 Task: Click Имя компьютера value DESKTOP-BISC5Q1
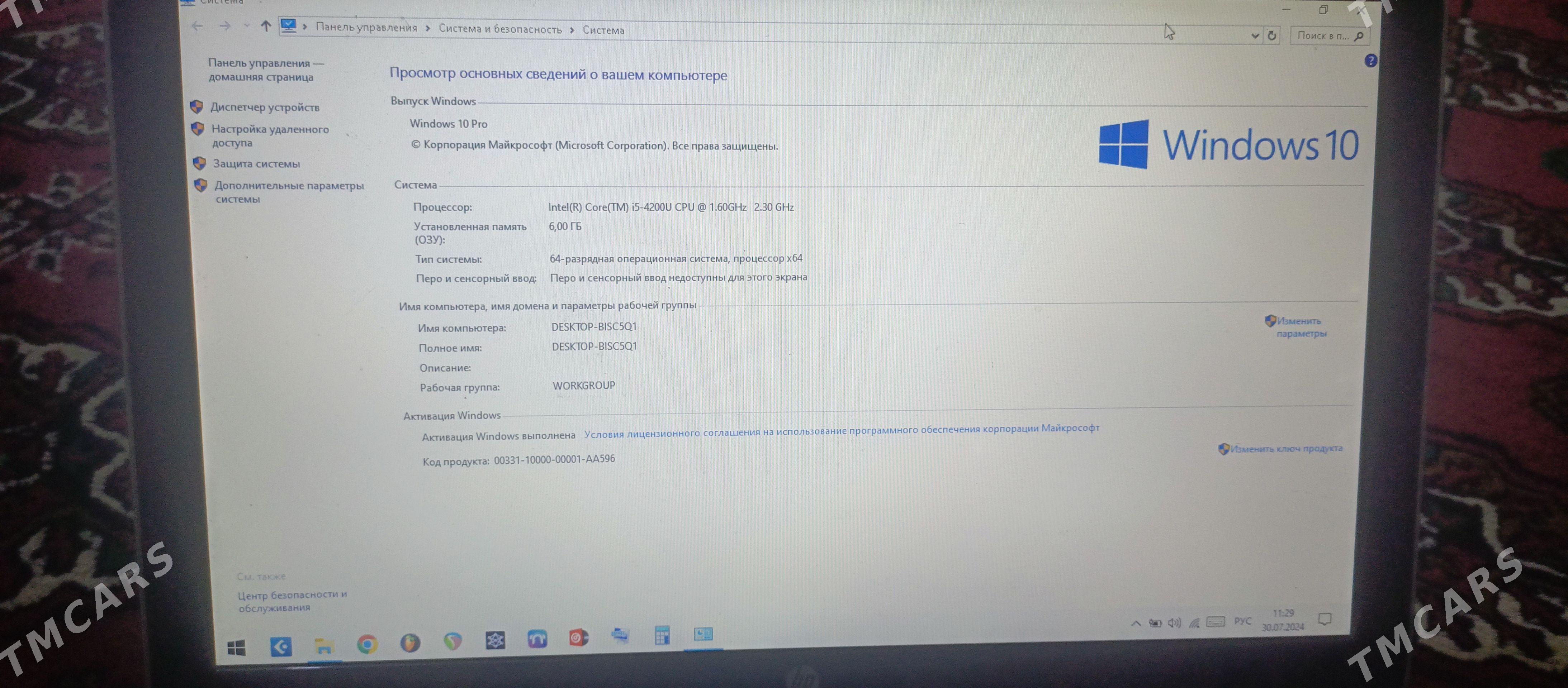(594, 327)
